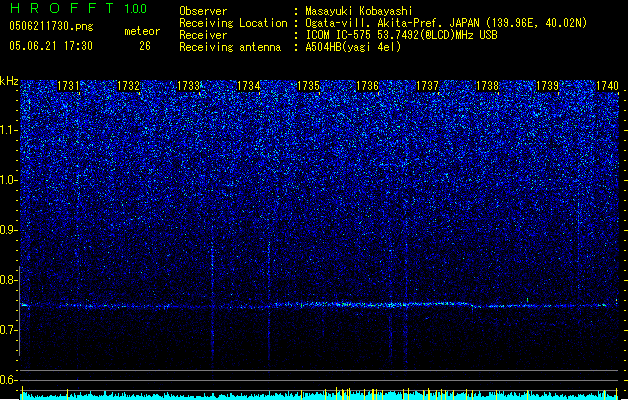This screenshot has height=400, width=629.
Task: Click the 1737 time label
Action: pyautogui.click(x=427, y=86)
